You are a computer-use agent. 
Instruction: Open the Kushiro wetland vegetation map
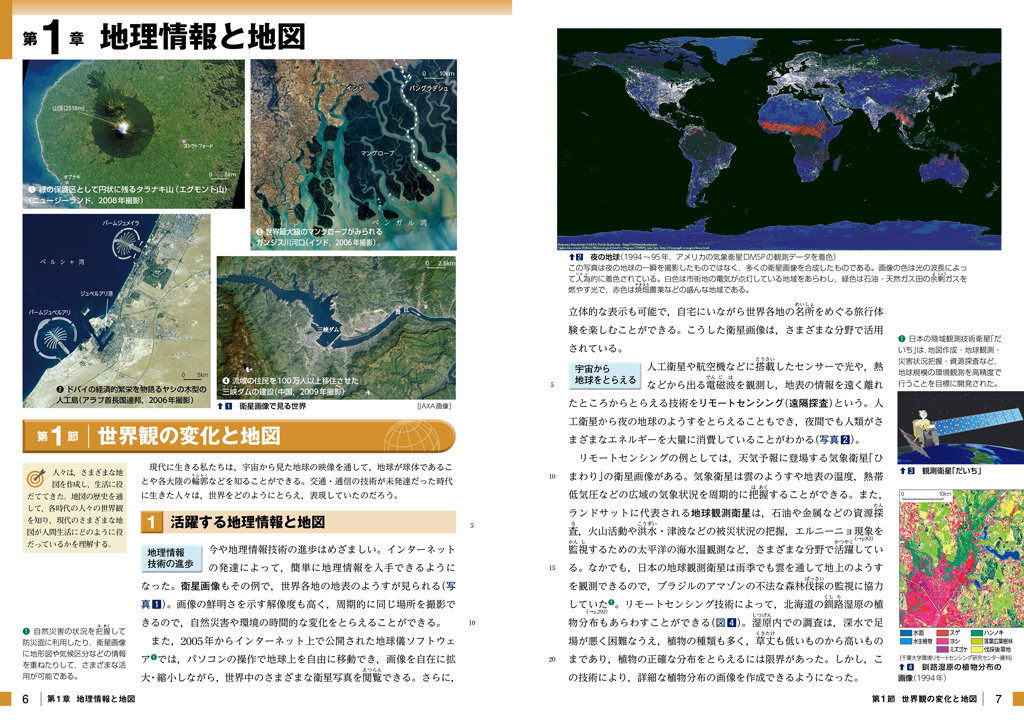tap(961, 558)
